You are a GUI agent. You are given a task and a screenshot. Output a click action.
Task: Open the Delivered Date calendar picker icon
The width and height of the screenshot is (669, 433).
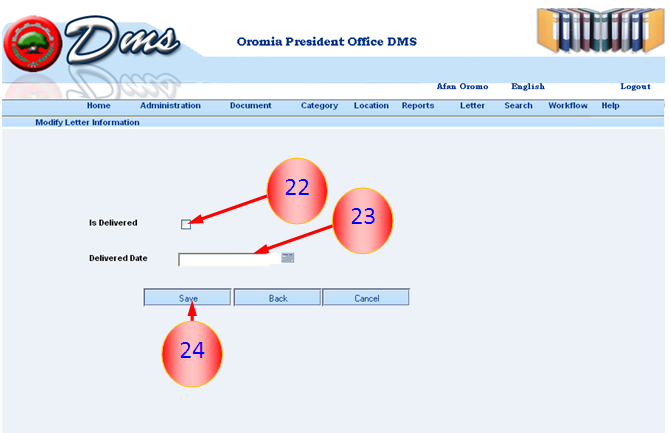288,257
